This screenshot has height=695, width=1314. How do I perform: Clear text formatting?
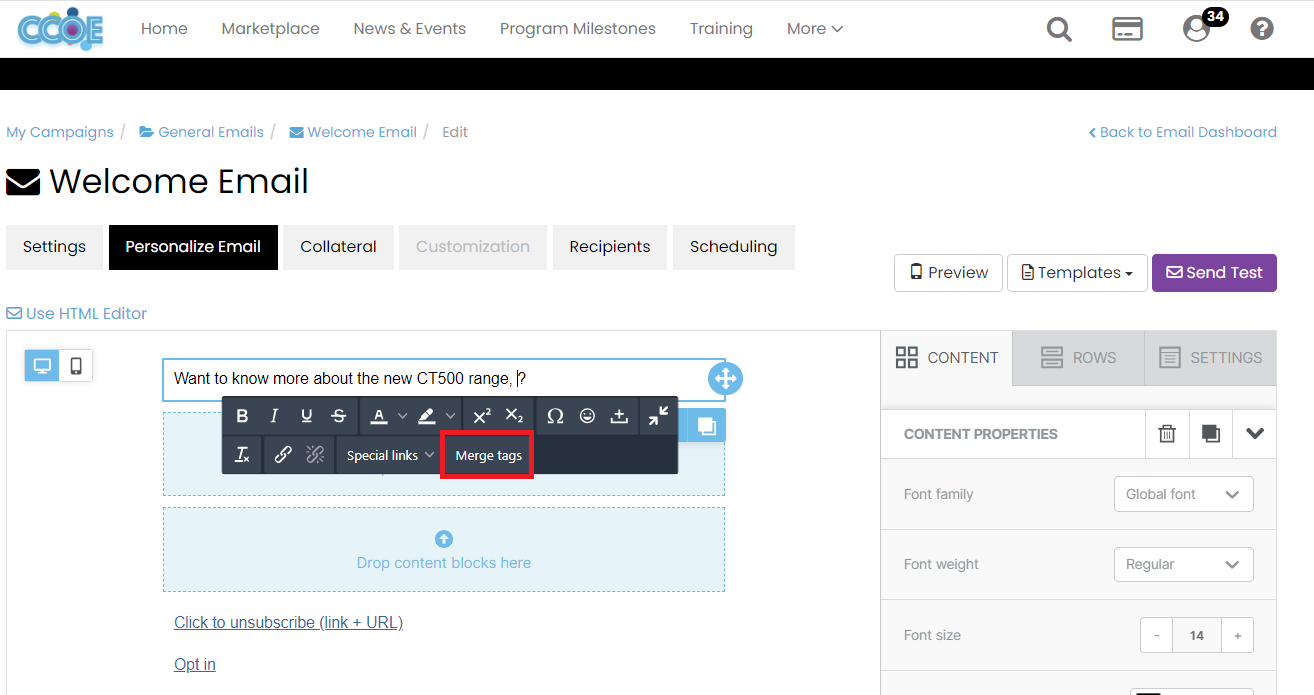coord(242,455)
